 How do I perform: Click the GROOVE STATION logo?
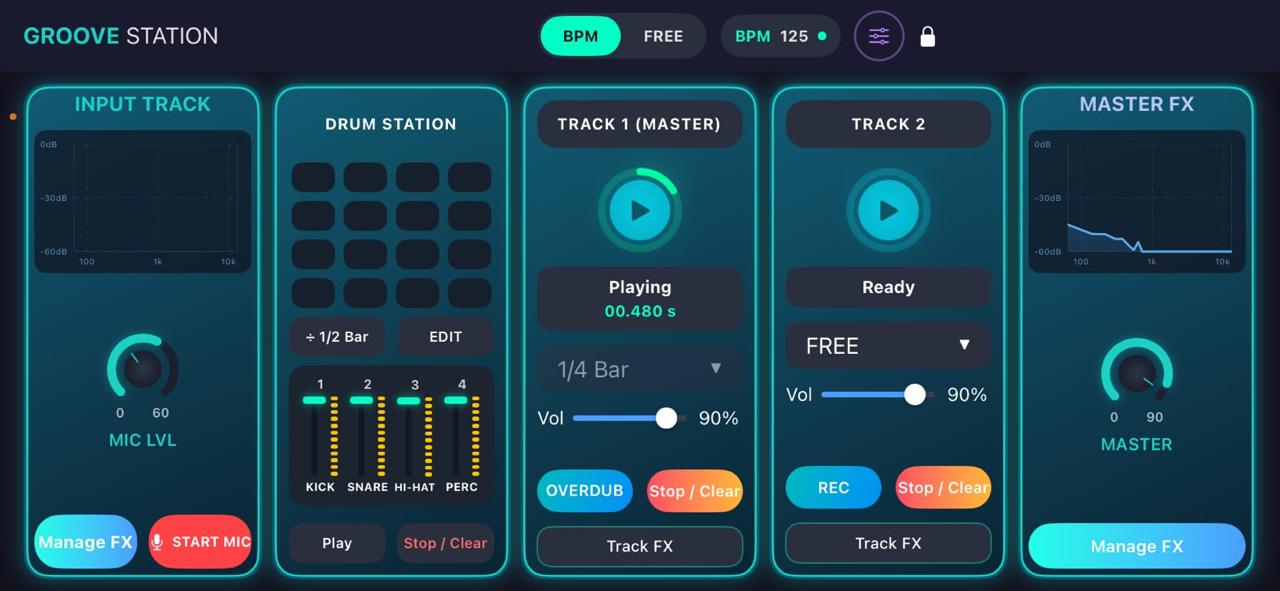[121, 36]
